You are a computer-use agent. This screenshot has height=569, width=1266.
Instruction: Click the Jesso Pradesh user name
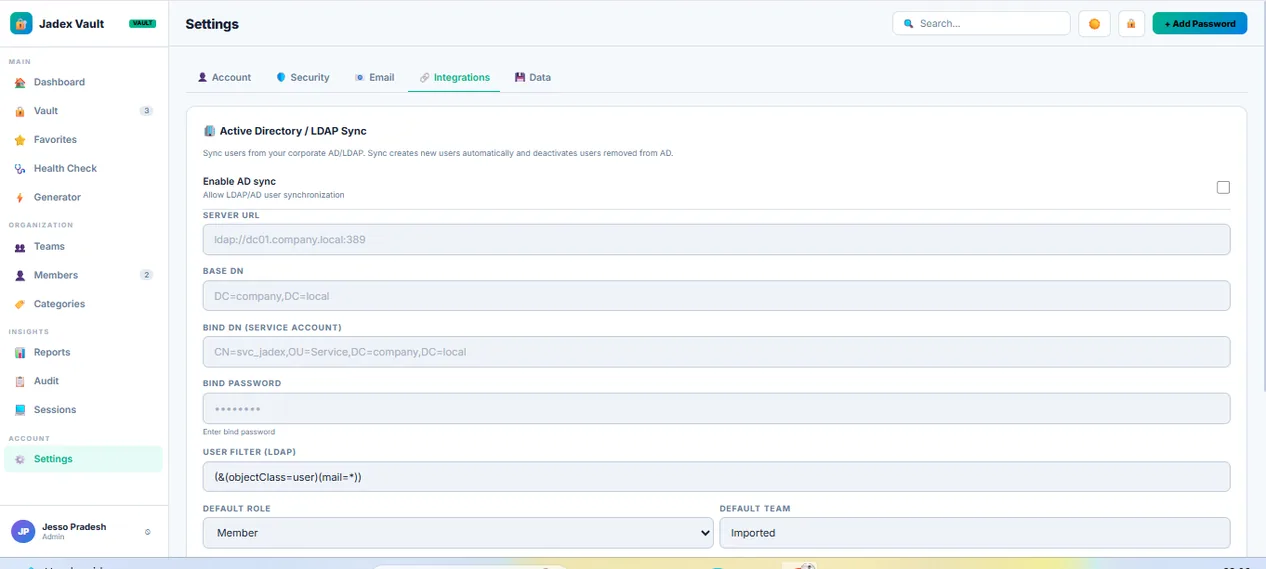(74, 527)
